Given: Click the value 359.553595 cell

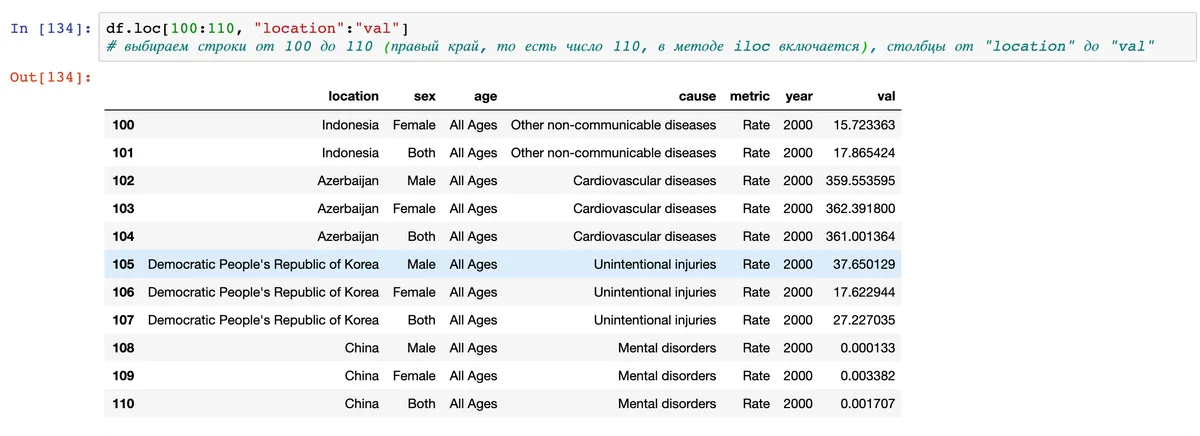Looking at the screenshot, I should pyautogui.click(x=859, y=181).
